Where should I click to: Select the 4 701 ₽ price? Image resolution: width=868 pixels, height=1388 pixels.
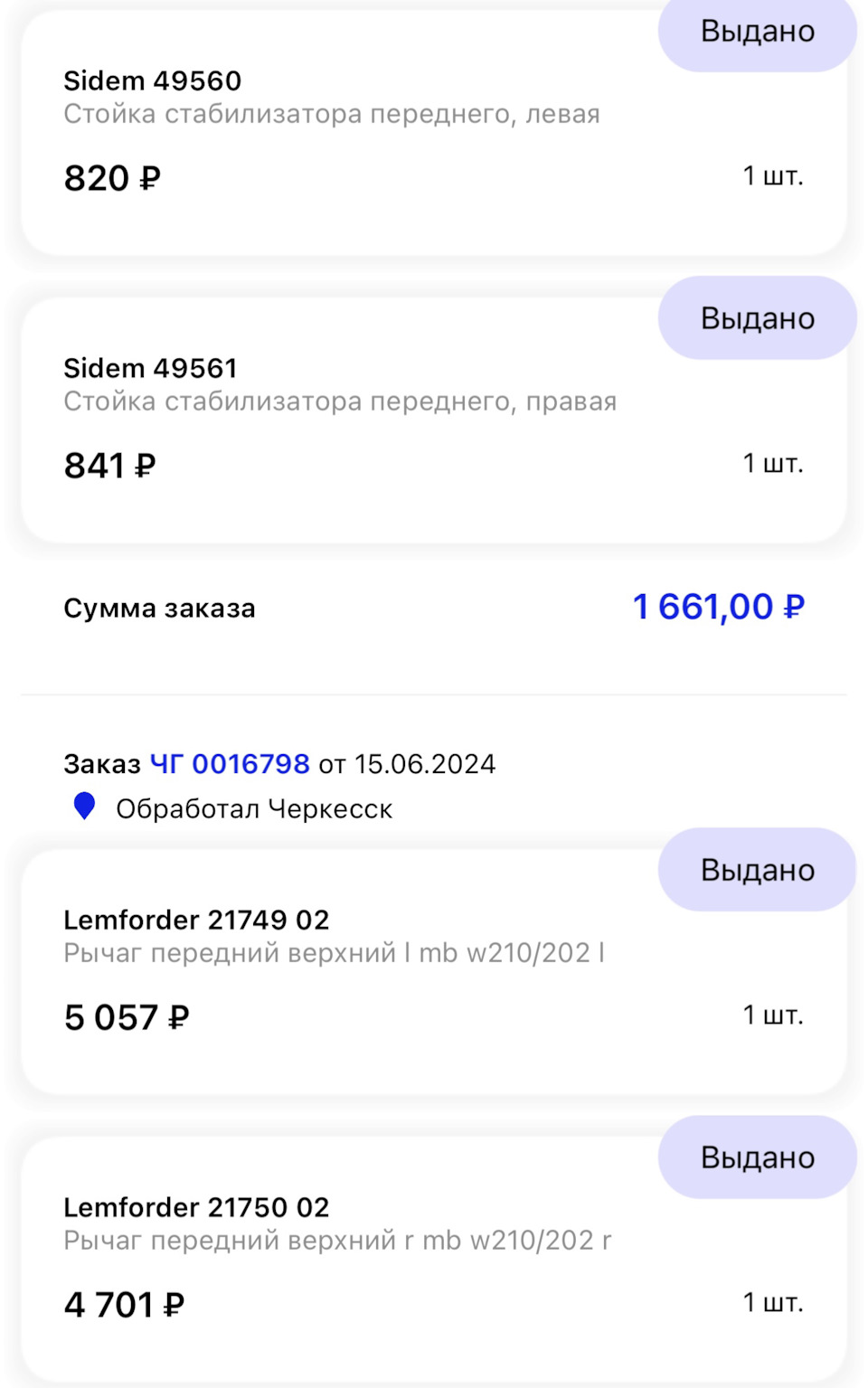124,1305
